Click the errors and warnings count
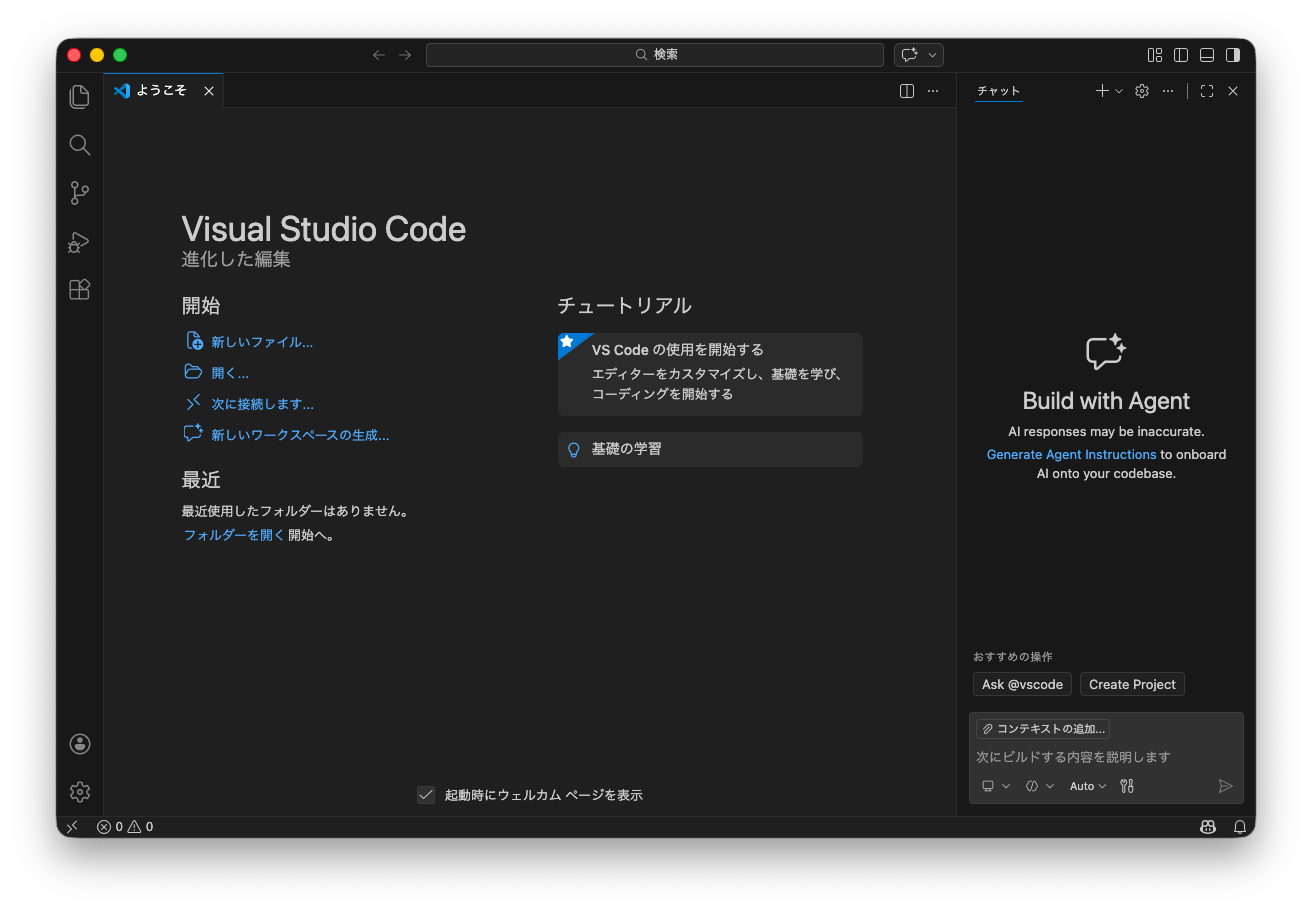The width and height of the screenshot is (1312, 912). click(x=125, y=827)
